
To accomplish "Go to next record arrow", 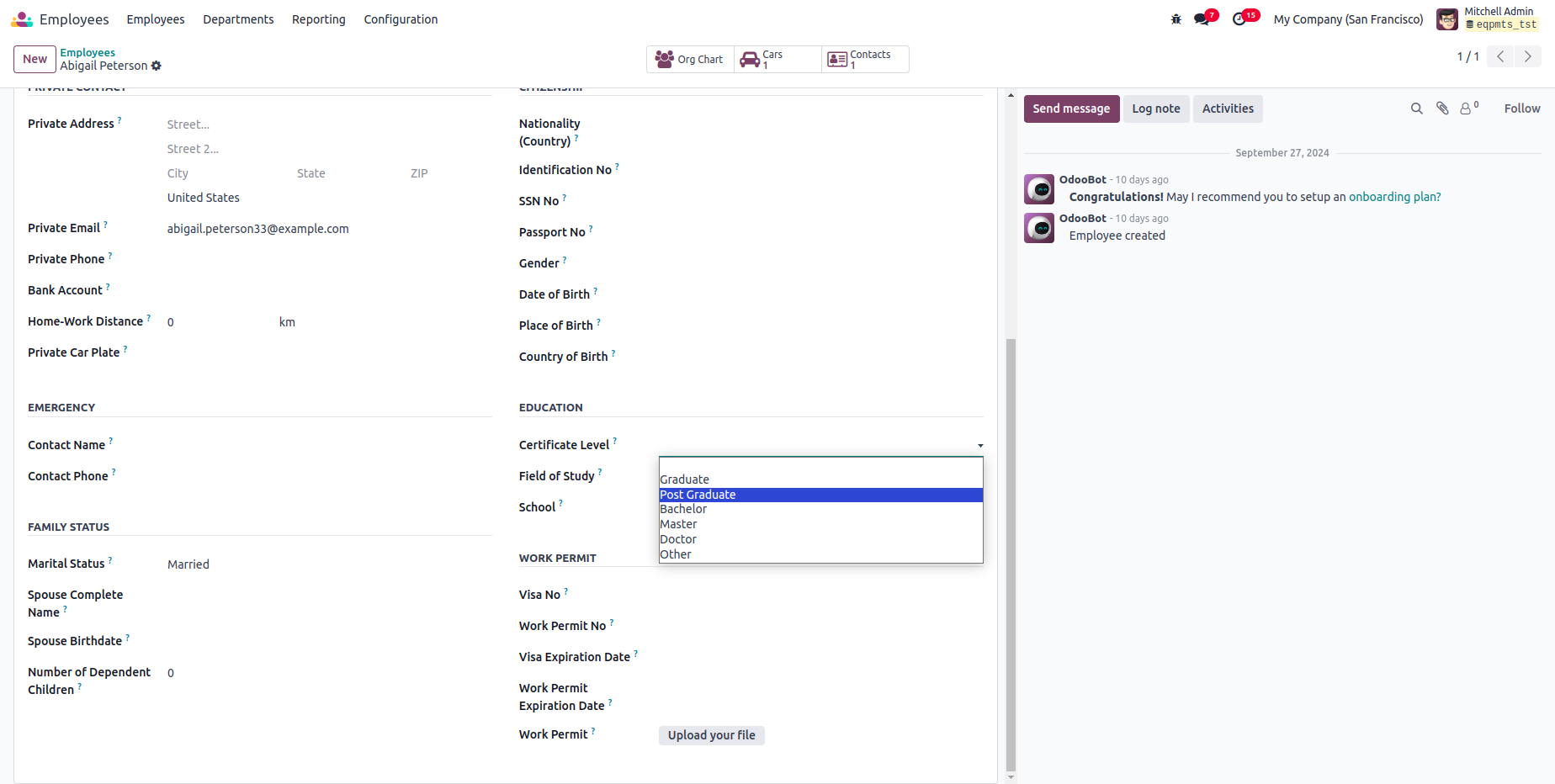I will click(x=1528, y=57).
